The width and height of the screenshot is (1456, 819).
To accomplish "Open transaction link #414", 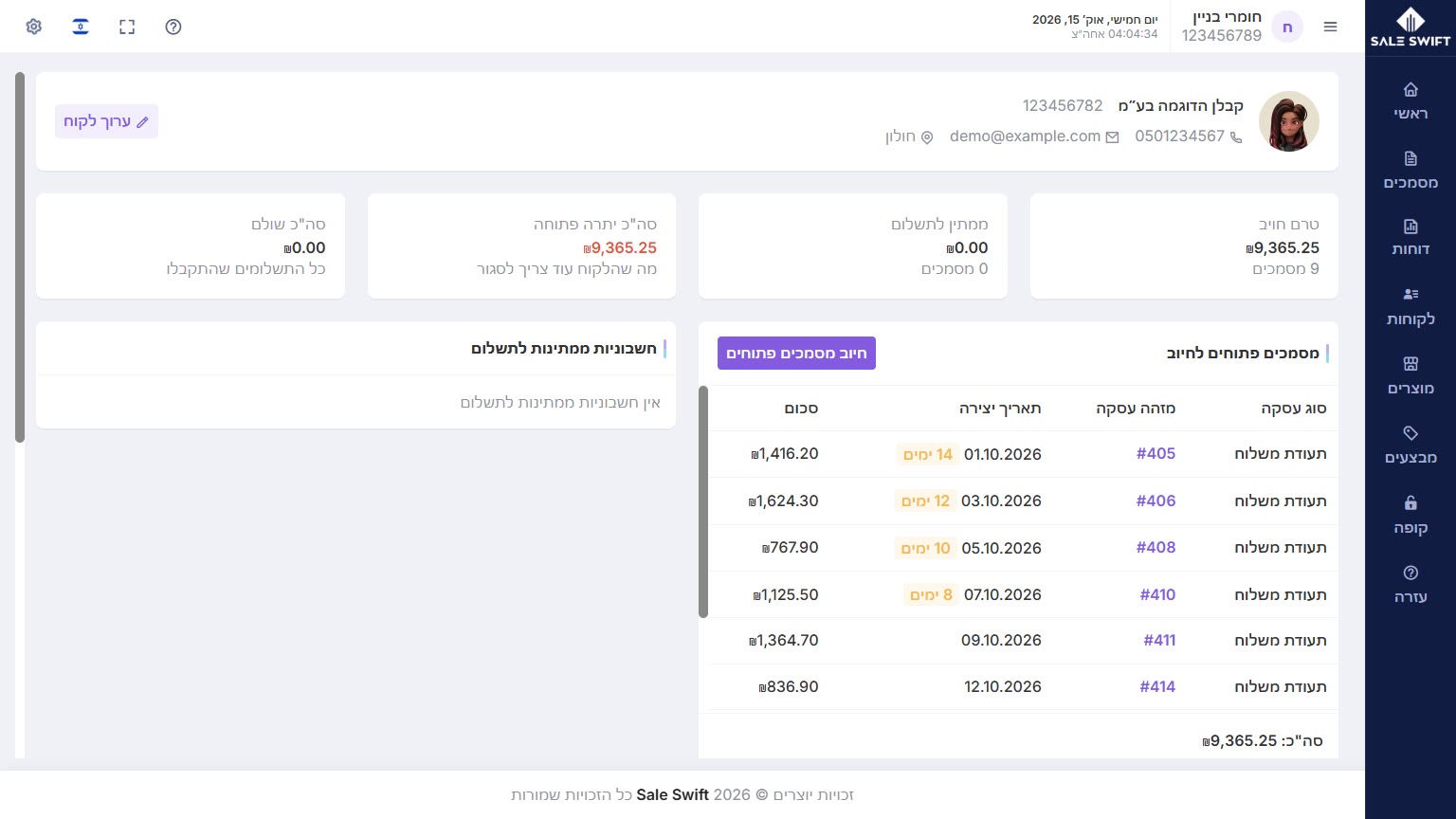I will [1157, 687].
